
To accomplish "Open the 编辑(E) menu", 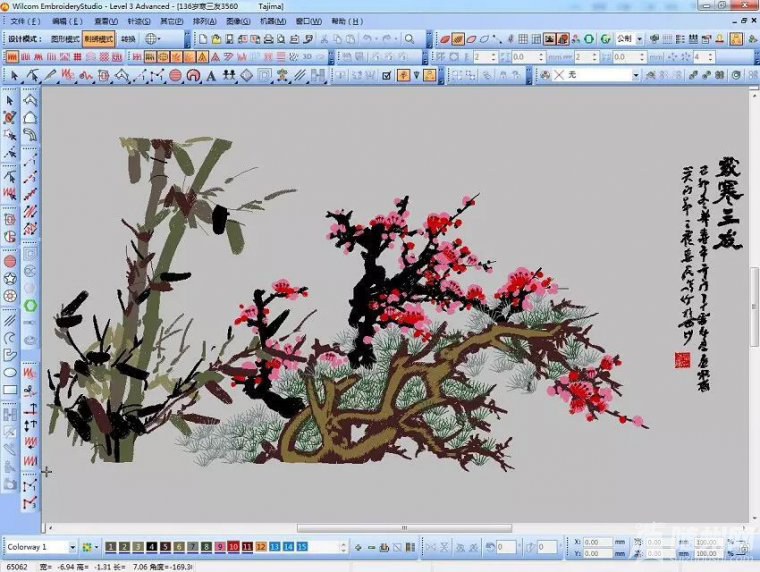I will [67, 21].
